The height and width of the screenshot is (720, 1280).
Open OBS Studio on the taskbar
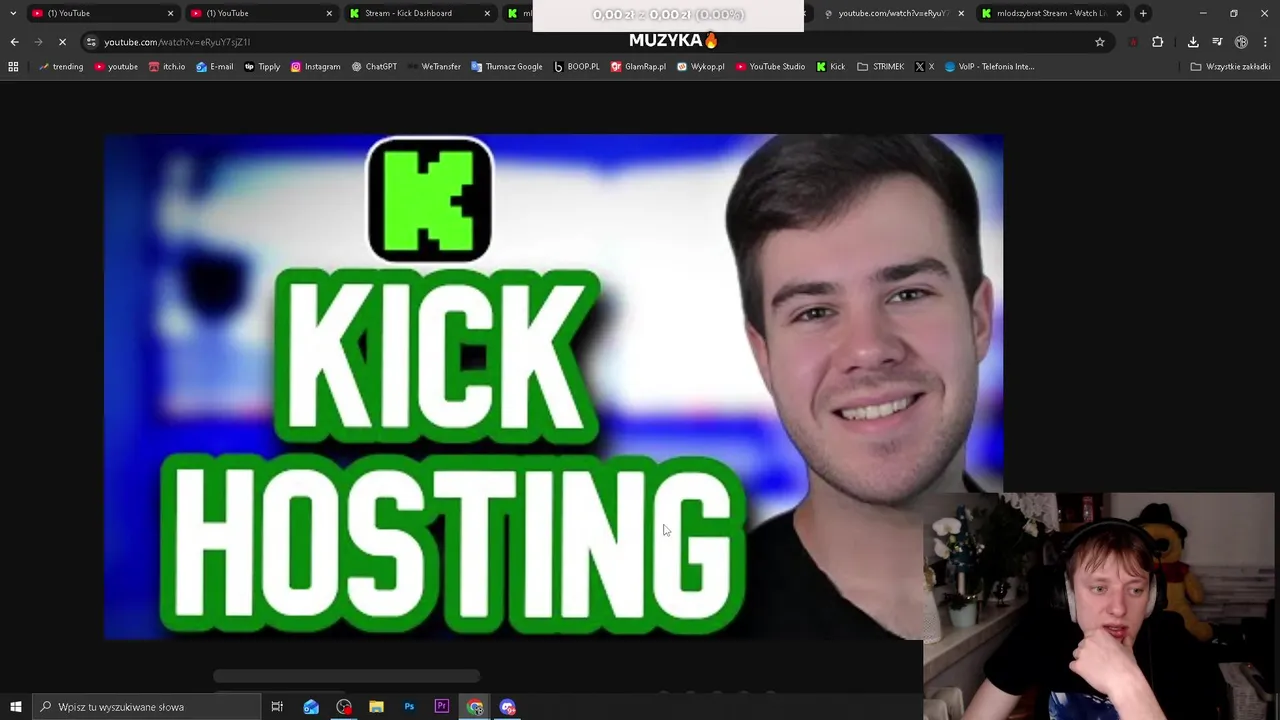coord(344,707)
